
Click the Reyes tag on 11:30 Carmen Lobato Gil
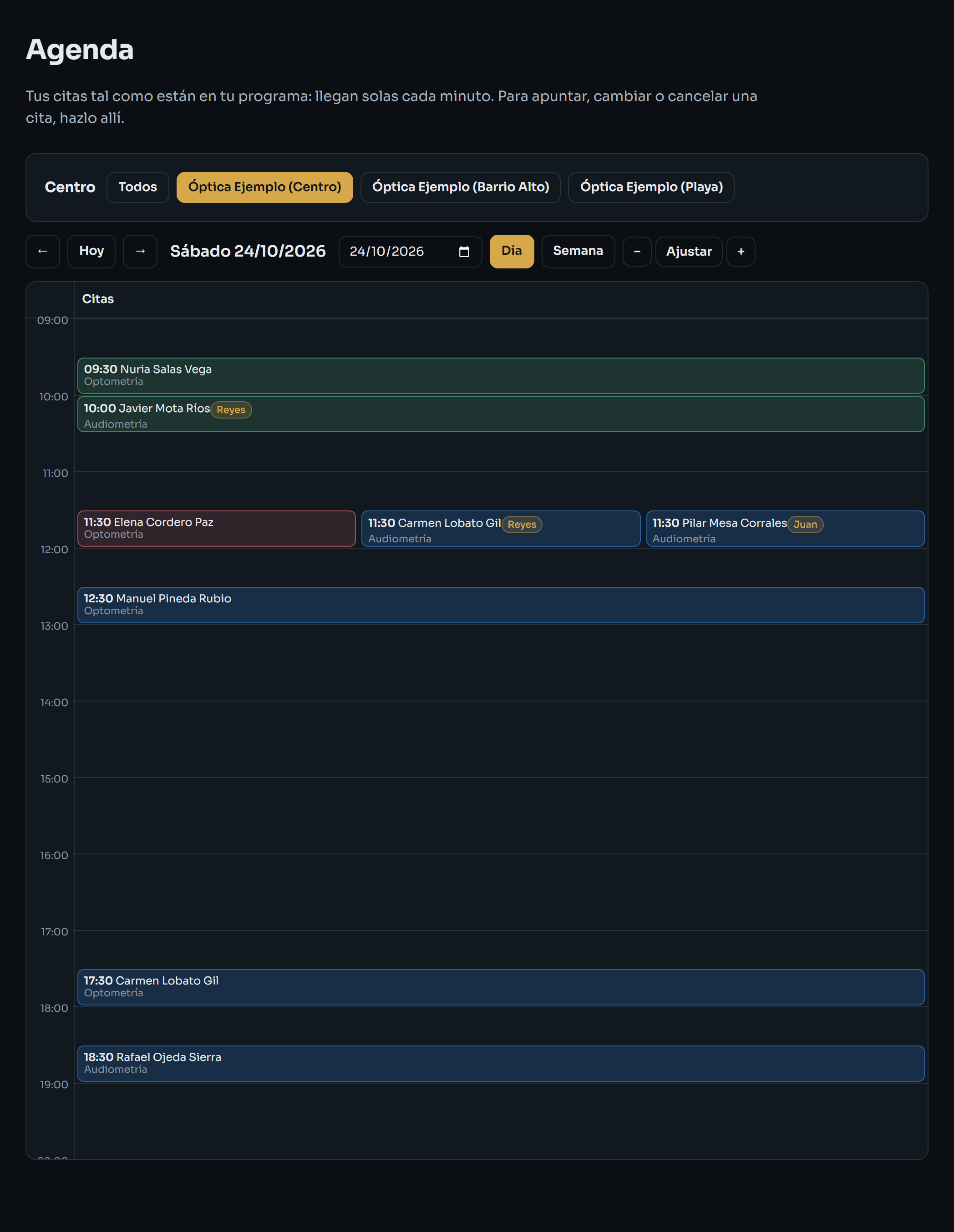522,524
